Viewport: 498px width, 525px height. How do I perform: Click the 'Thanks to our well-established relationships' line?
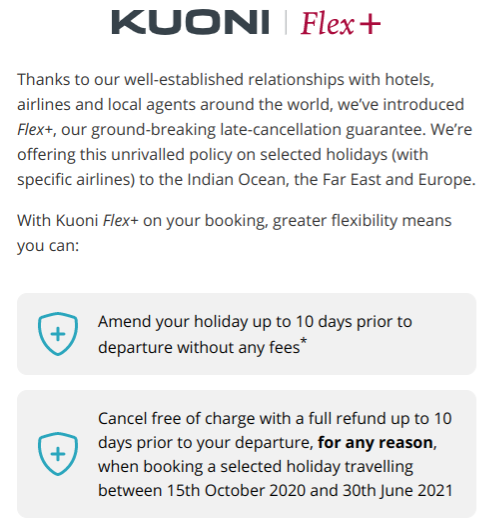coord(226,80)
